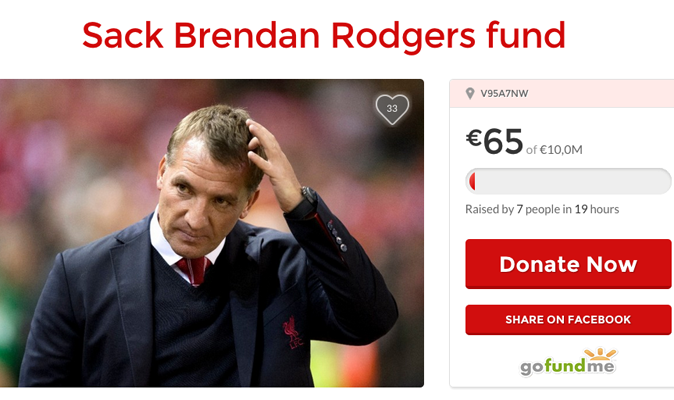The width and height of the screenshot is (674, 400).
Task: Click the euro symbol beside 65
Action: (x=474, y=138)
